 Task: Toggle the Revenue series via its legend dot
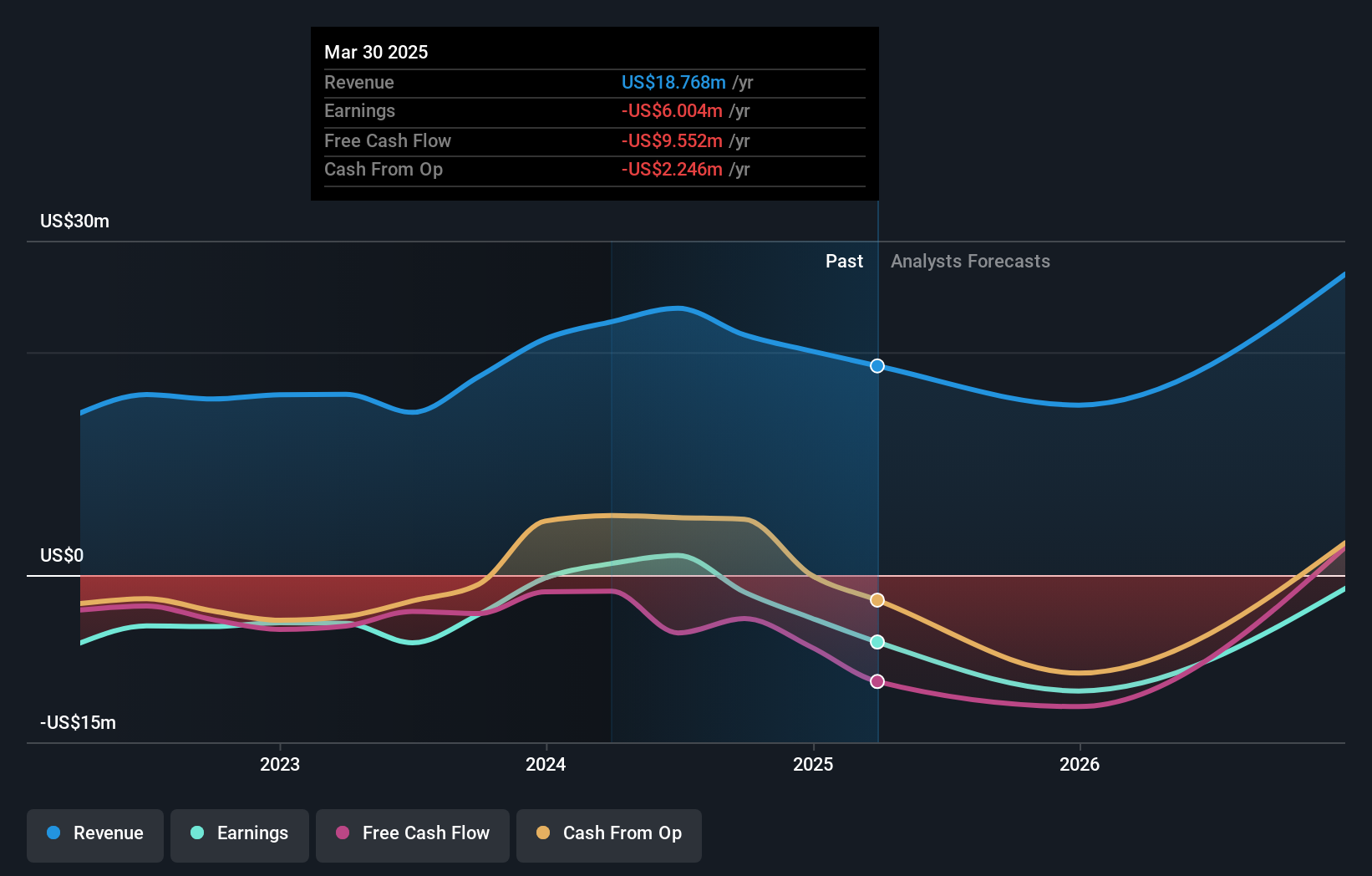(52, 833)
